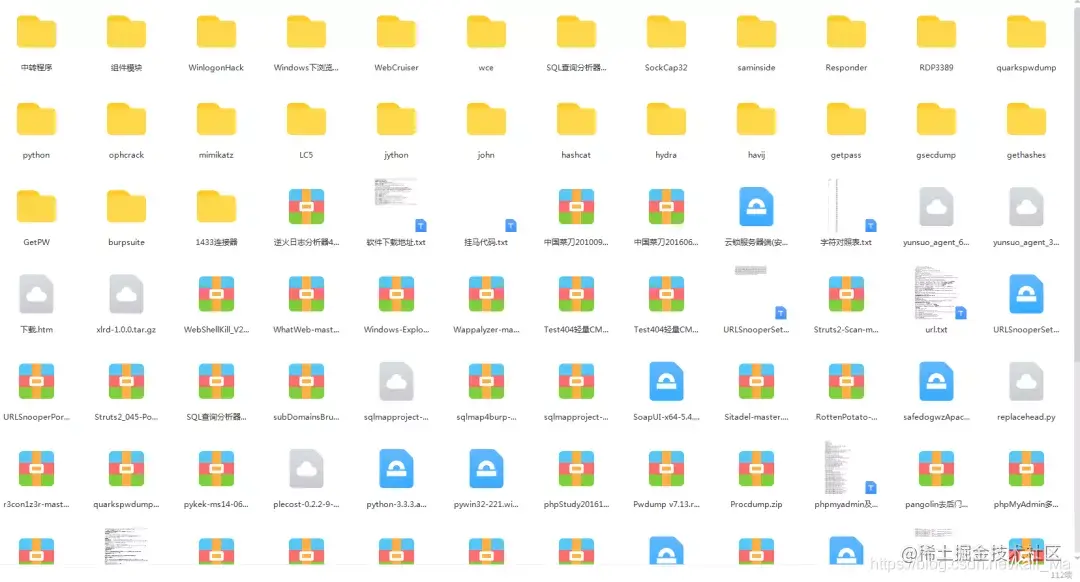Select the sqlmap4burp archive
This screenshot has height=582, width=1080.
(486, 382)
